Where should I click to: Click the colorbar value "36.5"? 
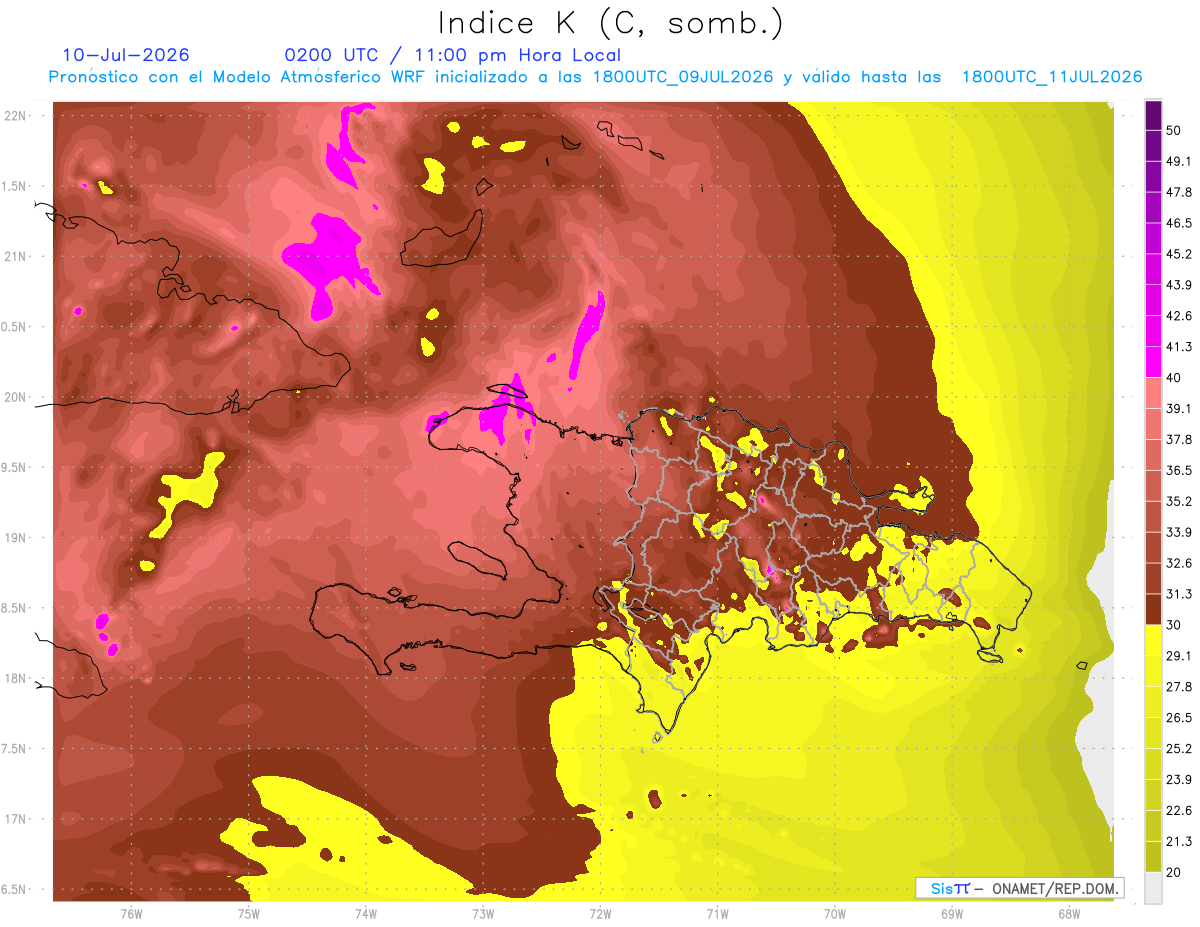coord(1178,471)
